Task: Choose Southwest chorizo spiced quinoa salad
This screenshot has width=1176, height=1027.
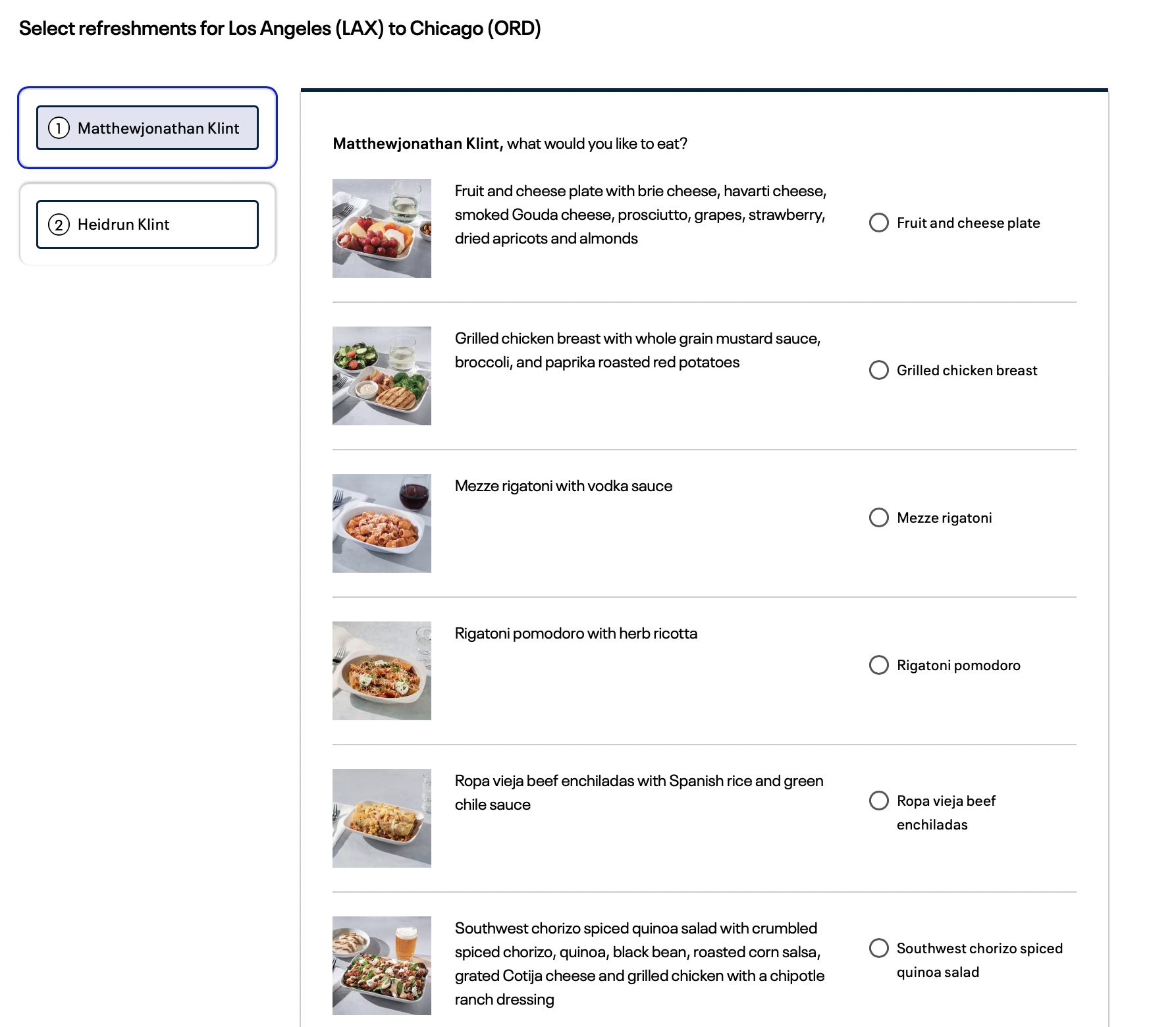Action: point(879,948)
